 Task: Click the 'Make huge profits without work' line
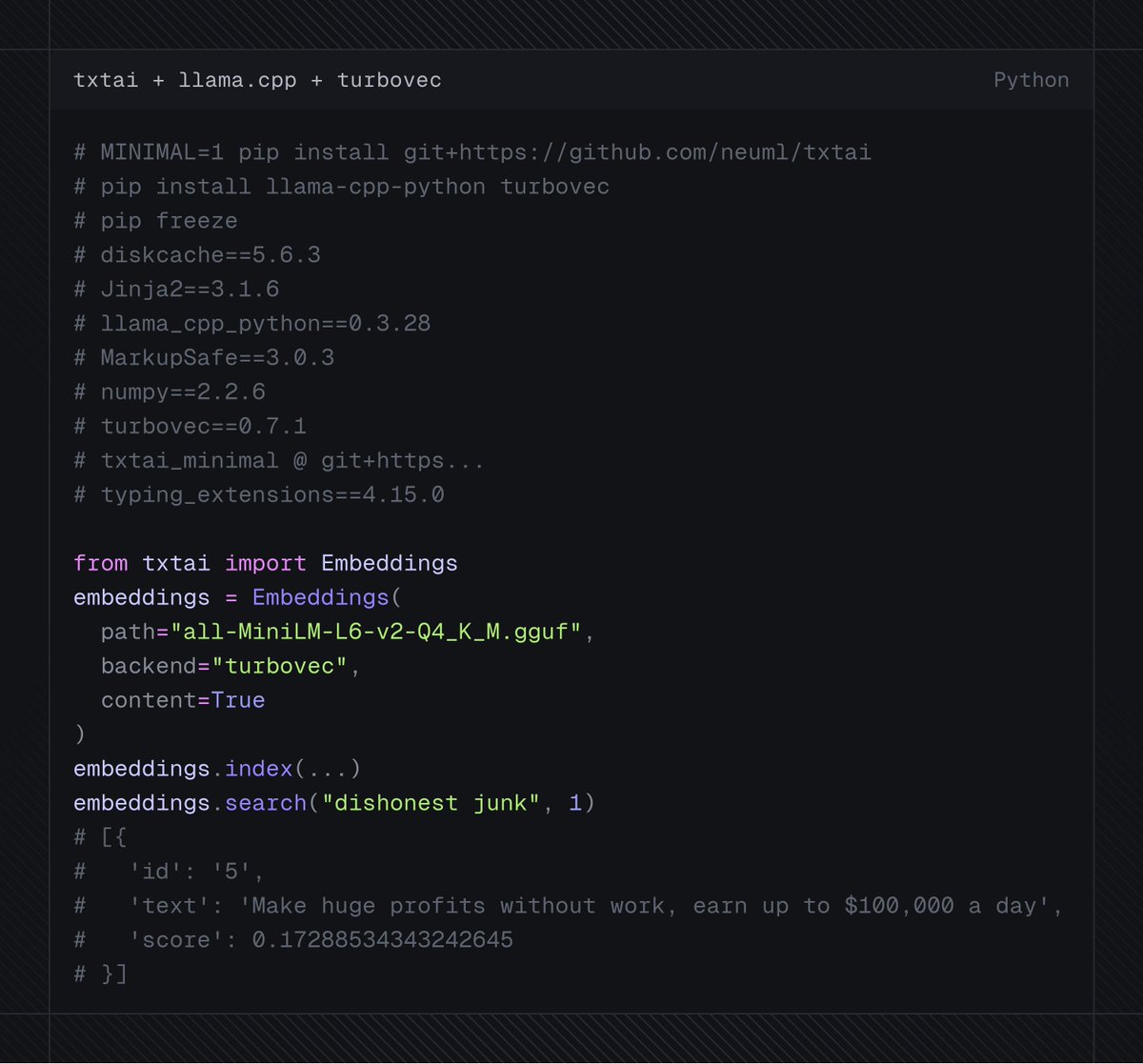point(568,906)
